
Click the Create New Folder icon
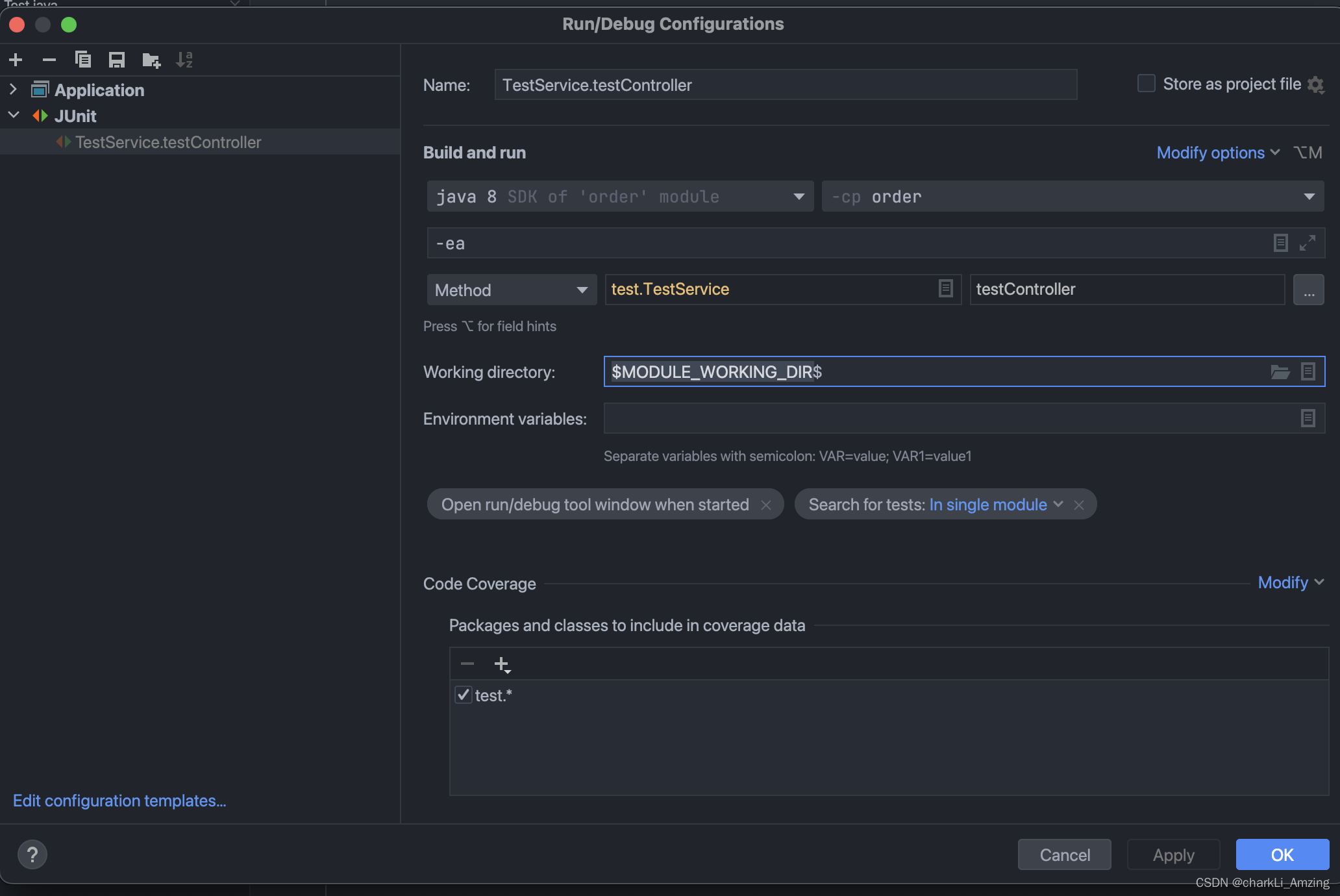[151, 60]
